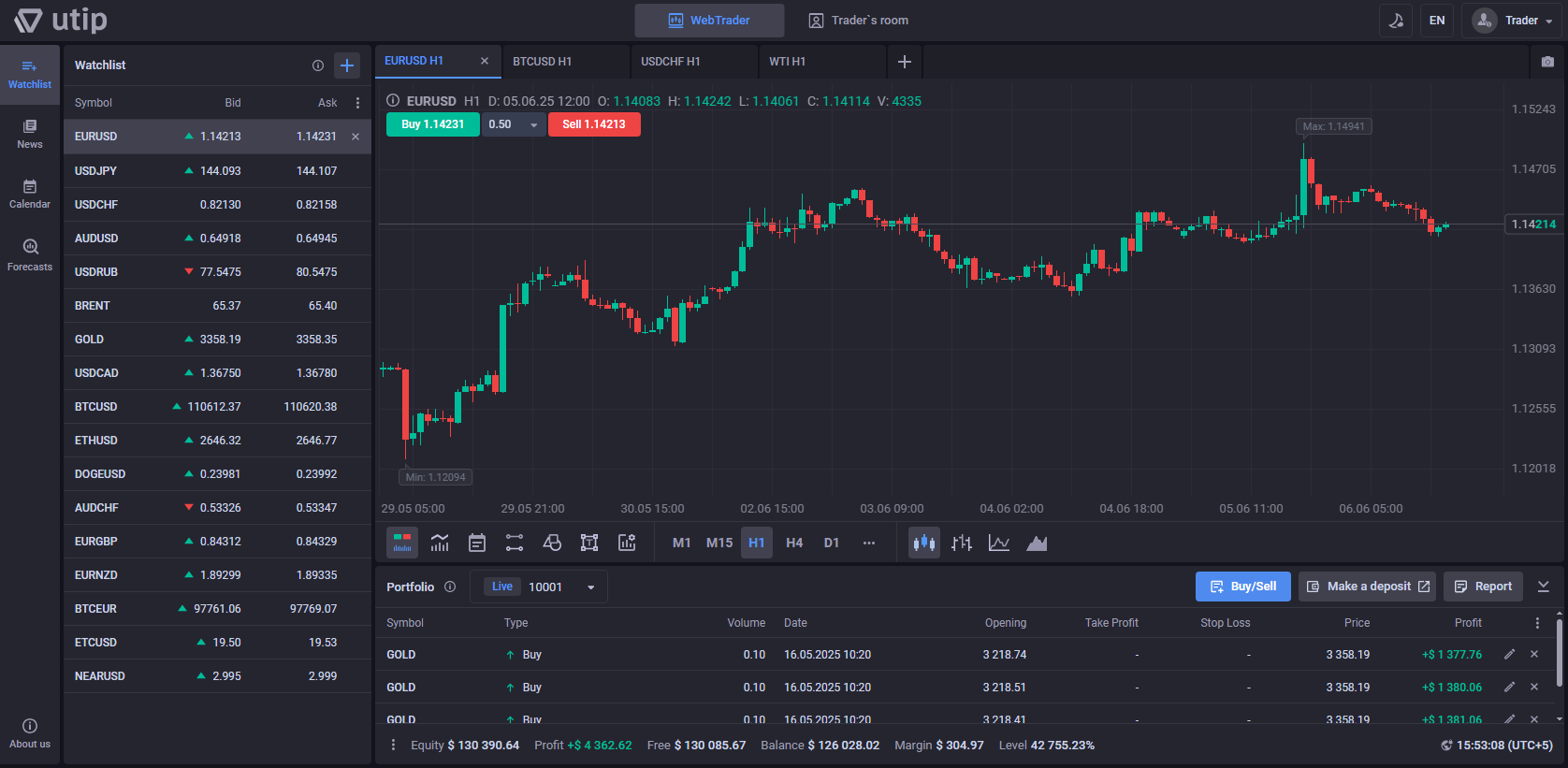
Task: Select GOLD row in the watchlist
Action: click(217, 340)
